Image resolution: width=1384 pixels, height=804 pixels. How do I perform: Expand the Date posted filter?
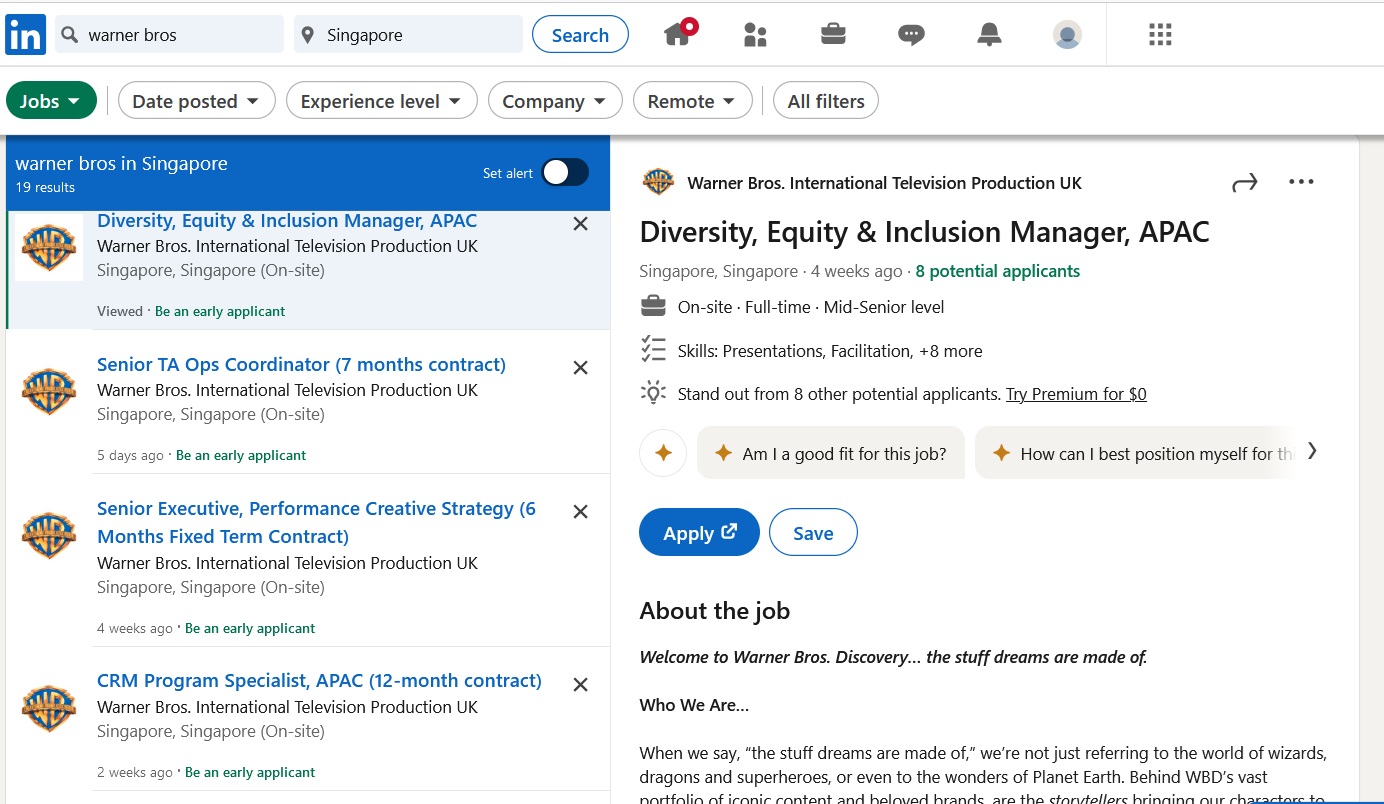pos(196,100)
